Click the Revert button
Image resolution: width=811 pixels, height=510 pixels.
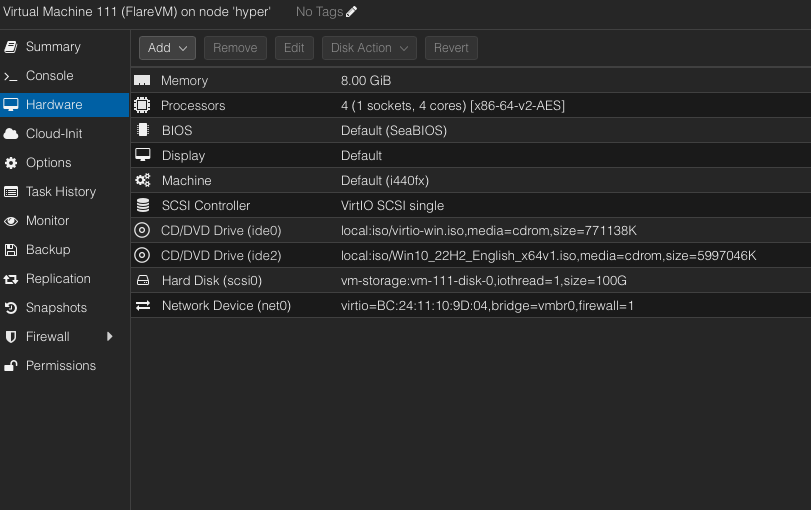pos(451,48)
